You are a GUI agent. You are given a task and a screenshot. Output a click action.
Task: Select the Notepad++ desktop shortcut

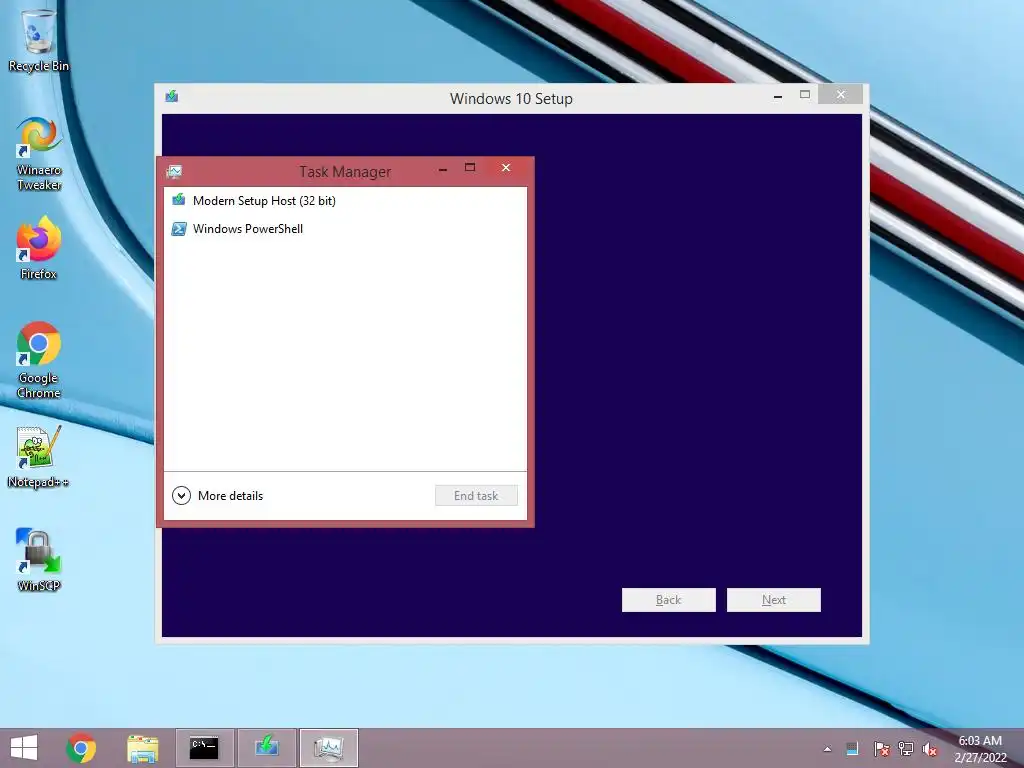click(x=39, y=457)
